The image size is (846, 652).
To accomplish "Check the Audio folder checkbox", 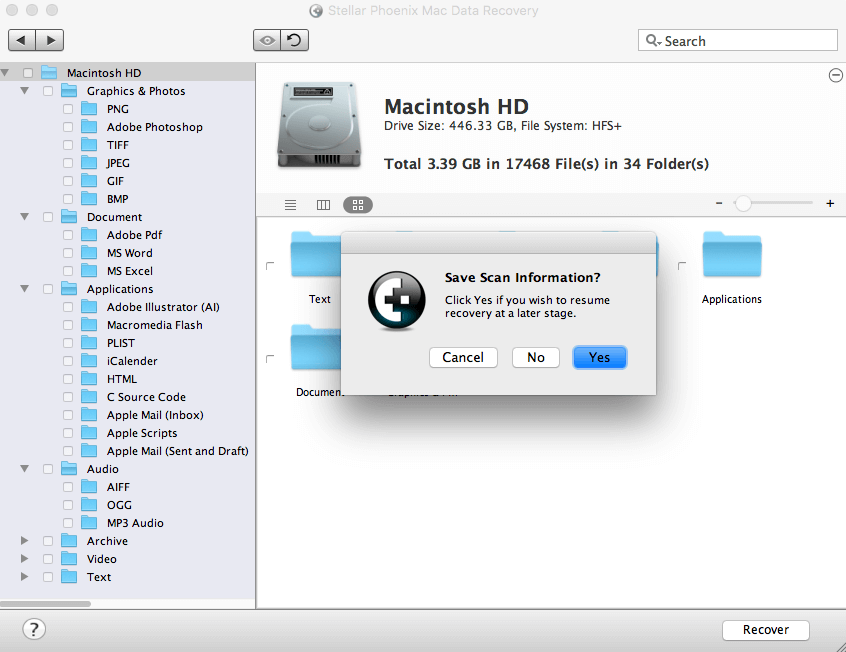I will [x=48, y=469].
